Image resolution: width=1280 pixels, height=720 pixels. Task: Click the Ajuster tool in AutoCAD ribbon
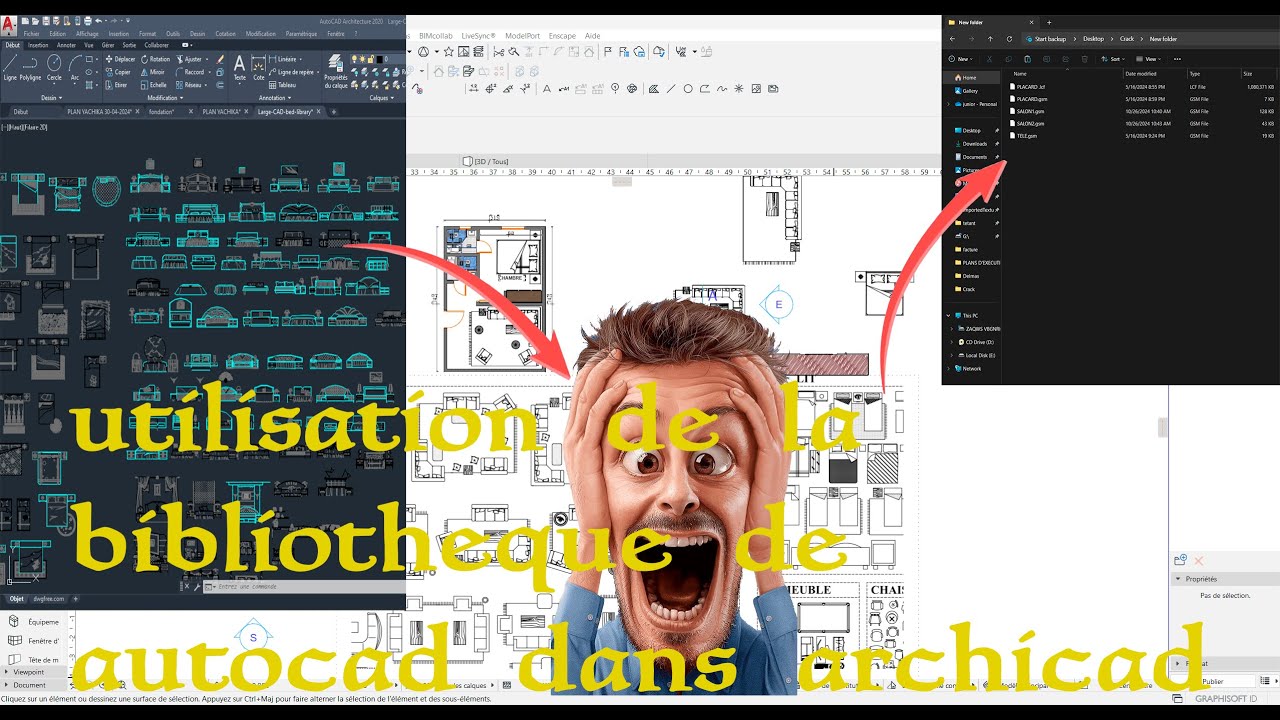pos(188,59)
